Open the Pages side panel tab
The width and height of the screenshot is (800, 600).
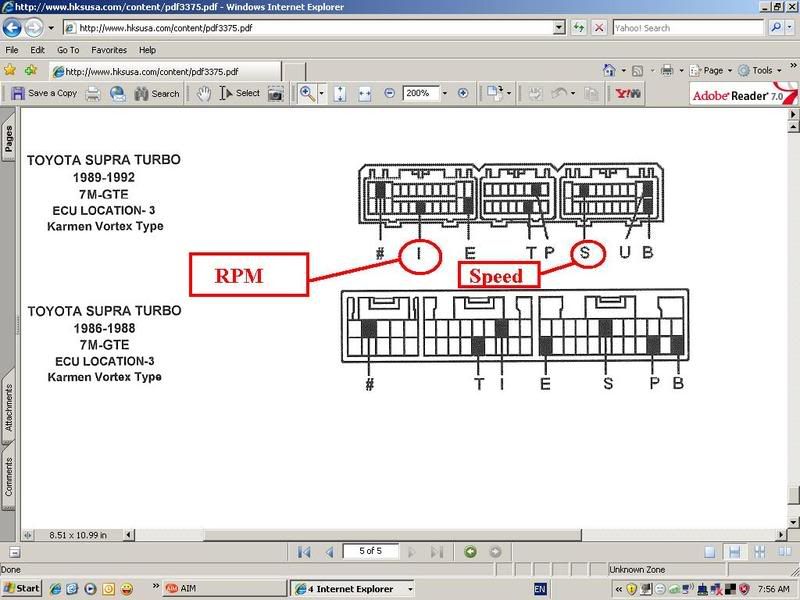[x=8, y=137]
